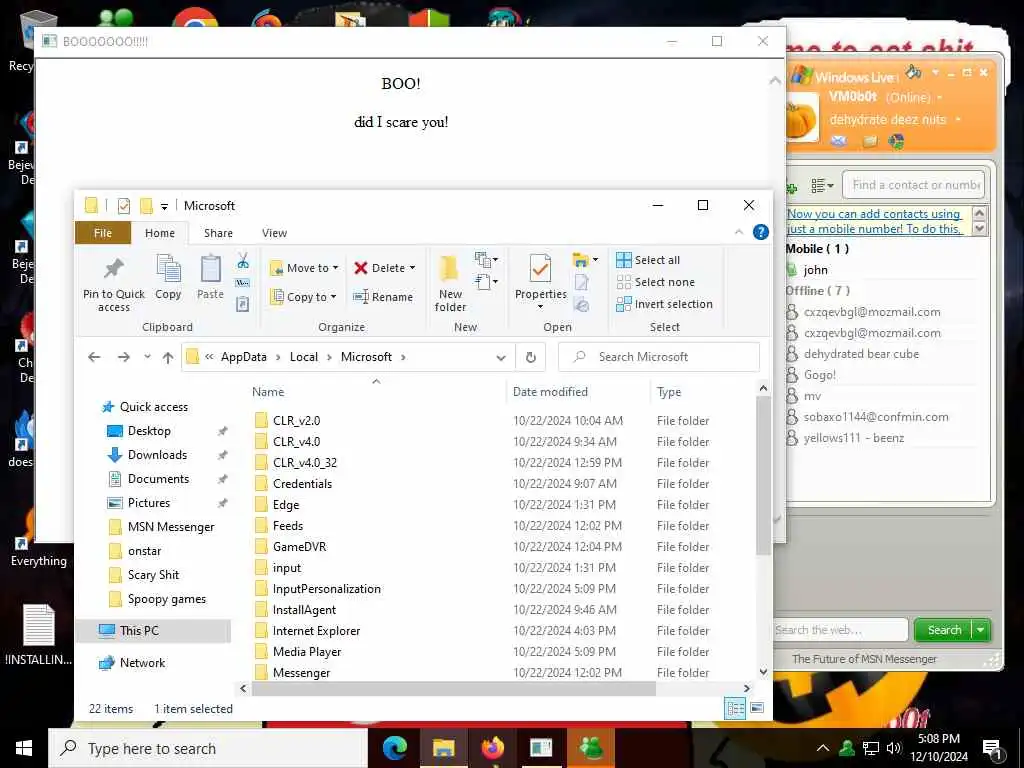The image size is (1024, 768).
Task: Open Network in navigation pane
Action: point(142,663)
